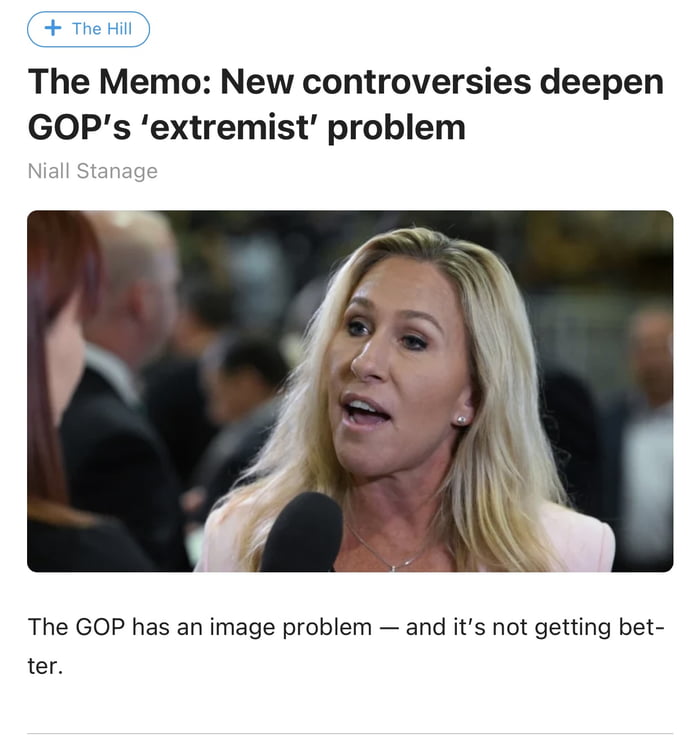
Task: Click the word 'deepen' in the headline
Action: [x=602, y=83]
